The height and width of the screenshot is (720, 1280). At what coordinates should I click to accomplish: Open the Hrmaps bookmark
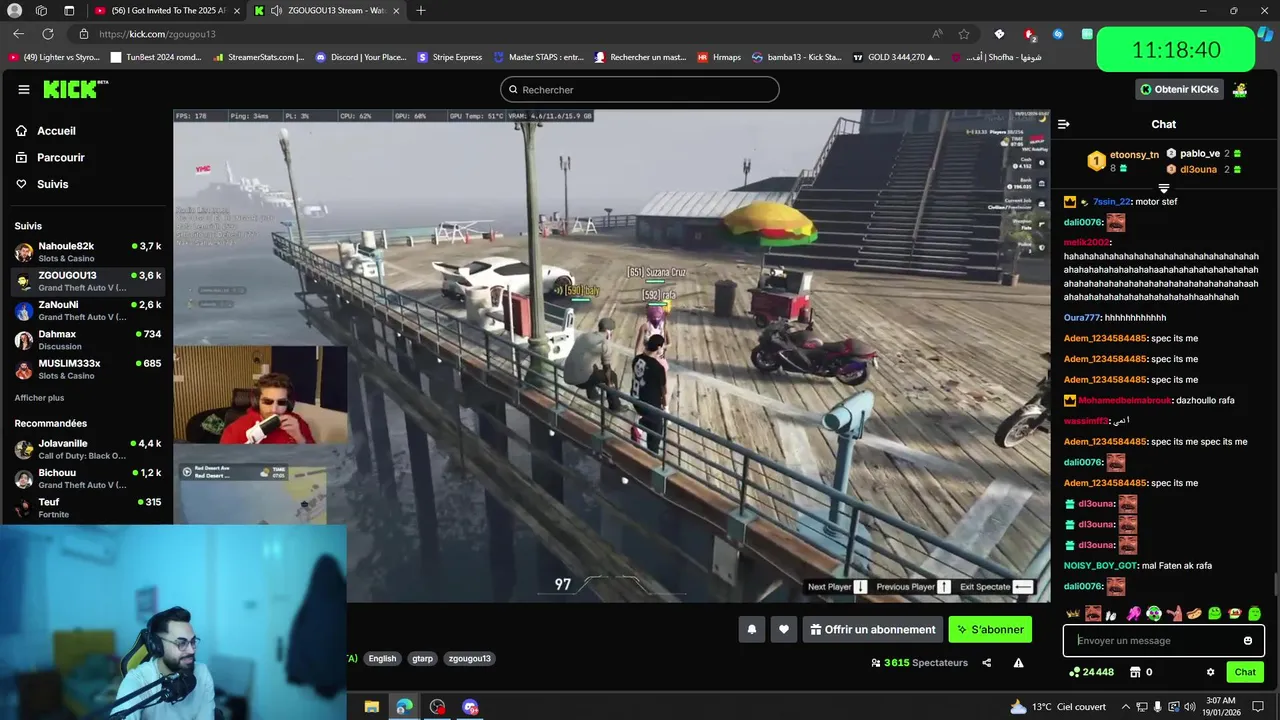point(719,57)
